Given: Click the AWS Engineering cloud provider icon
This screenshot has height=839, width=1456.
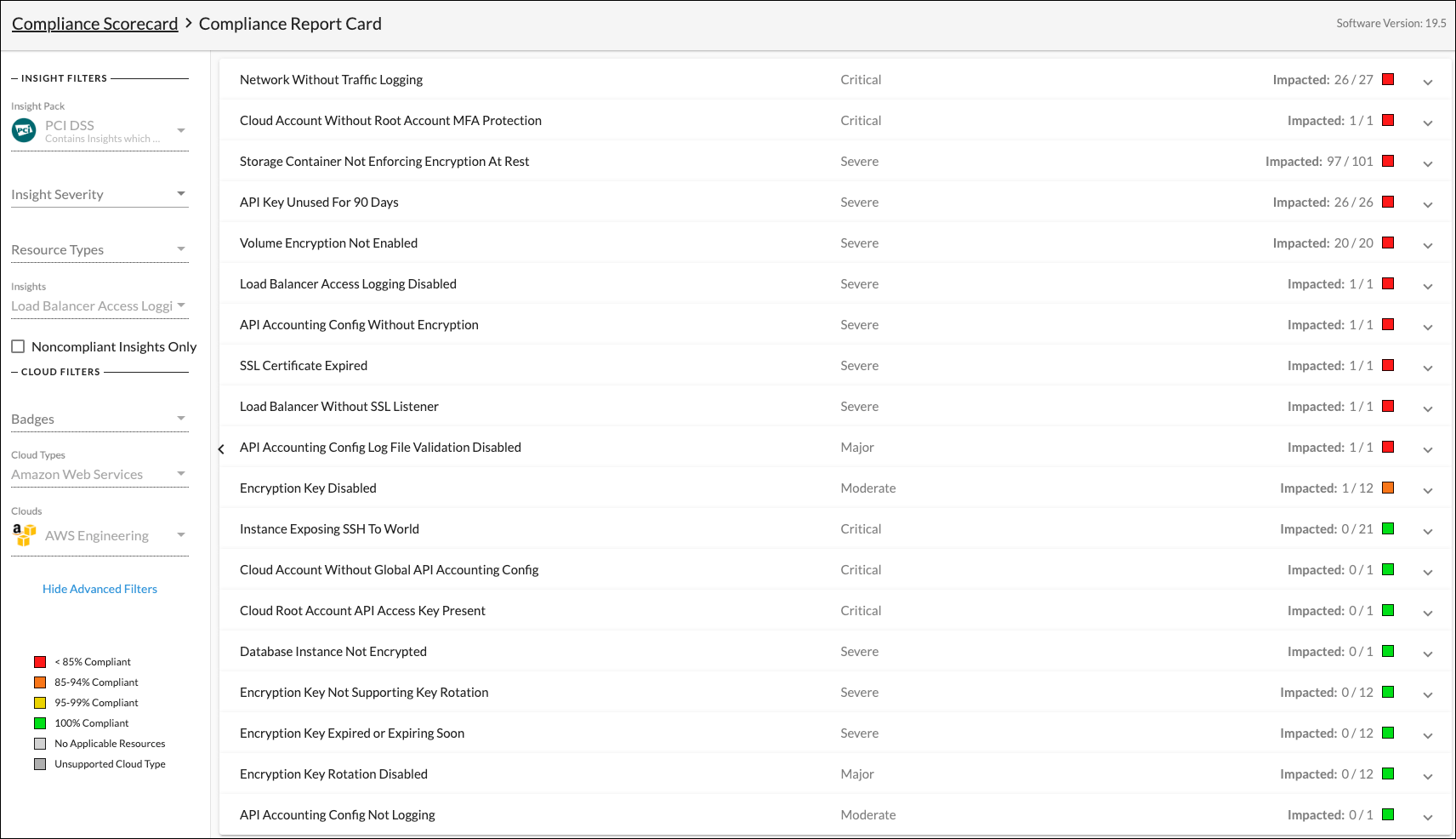Looking at the screenshot, I should 23,534.
